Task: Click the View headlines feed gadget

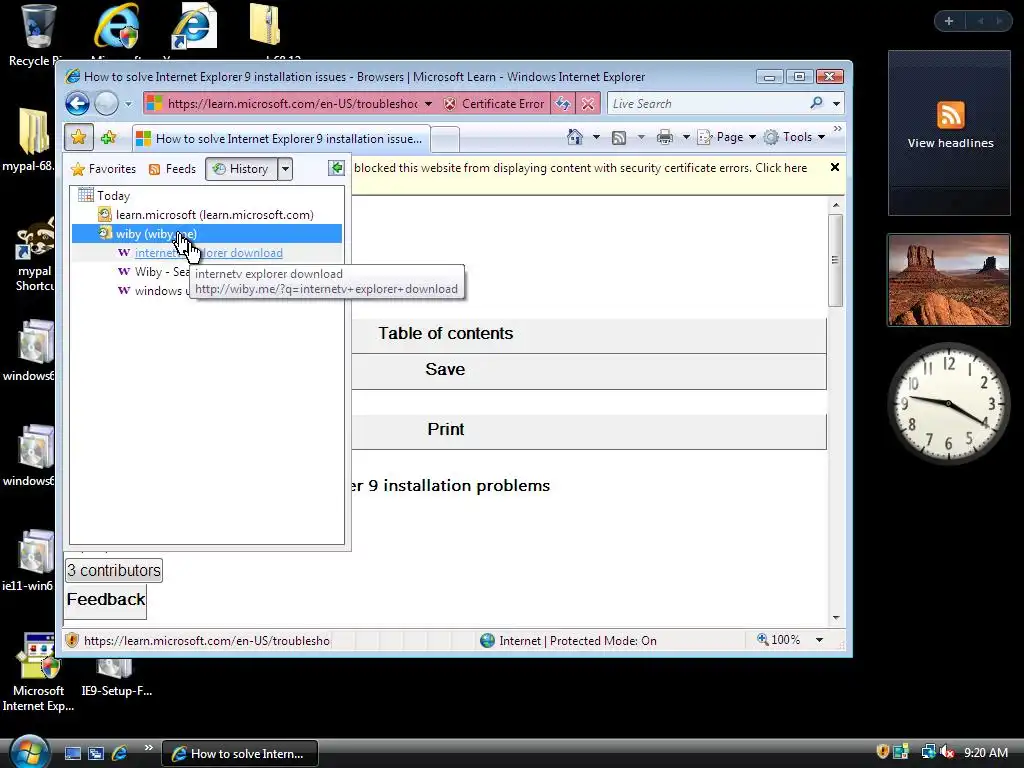Action: click(x=950, y=133)
